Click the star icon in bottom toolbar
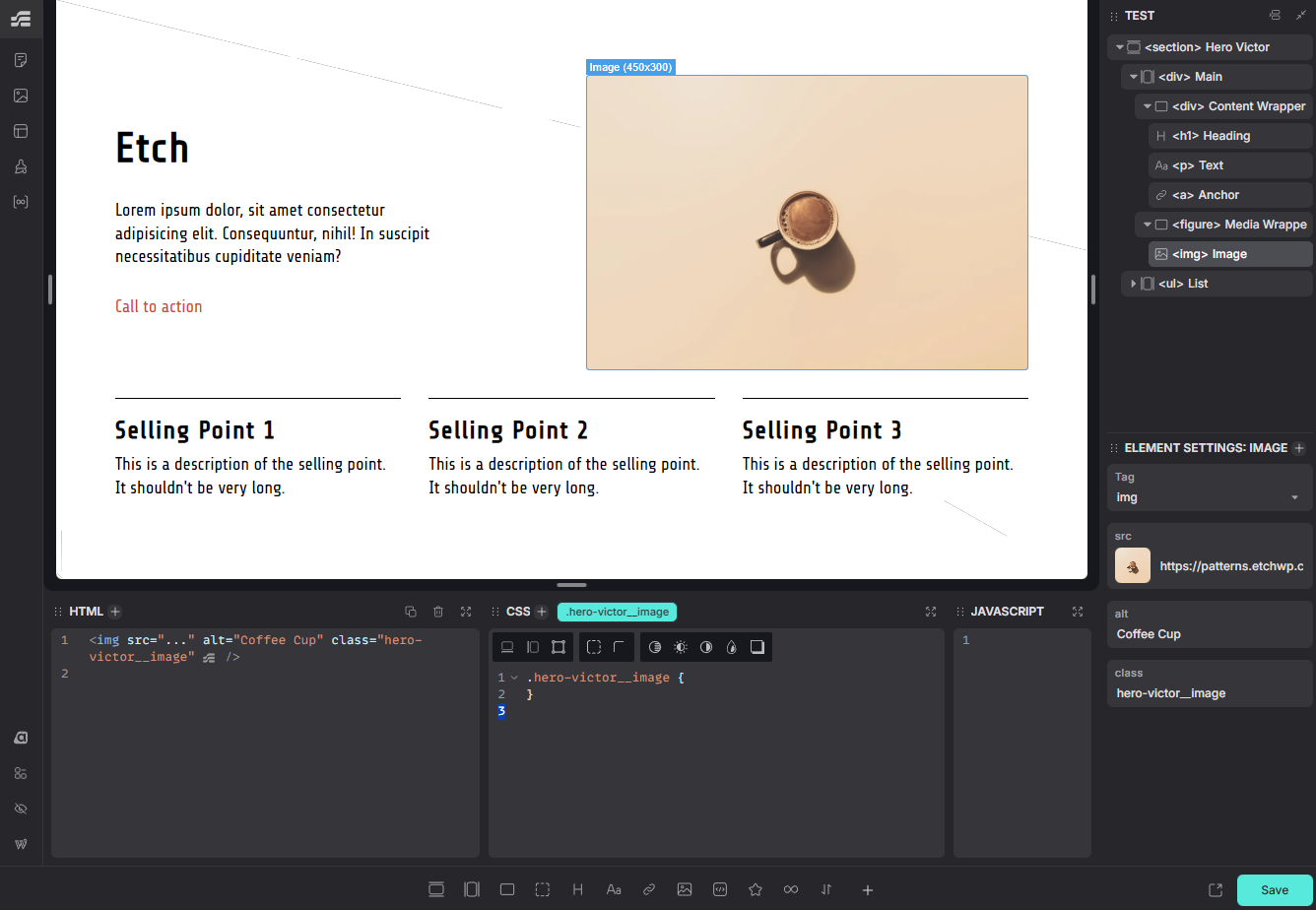The height and width of the screenshot is (910, 1316). [x=756, y=889]
